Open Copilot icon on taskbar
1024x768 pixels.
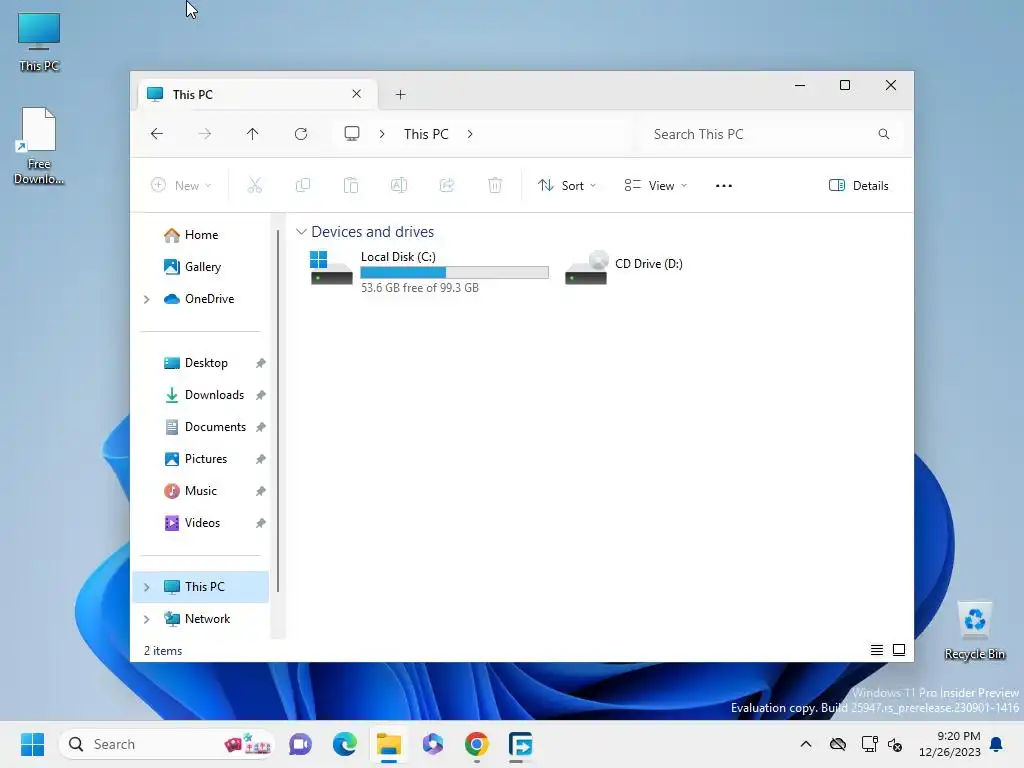[432, 744]
